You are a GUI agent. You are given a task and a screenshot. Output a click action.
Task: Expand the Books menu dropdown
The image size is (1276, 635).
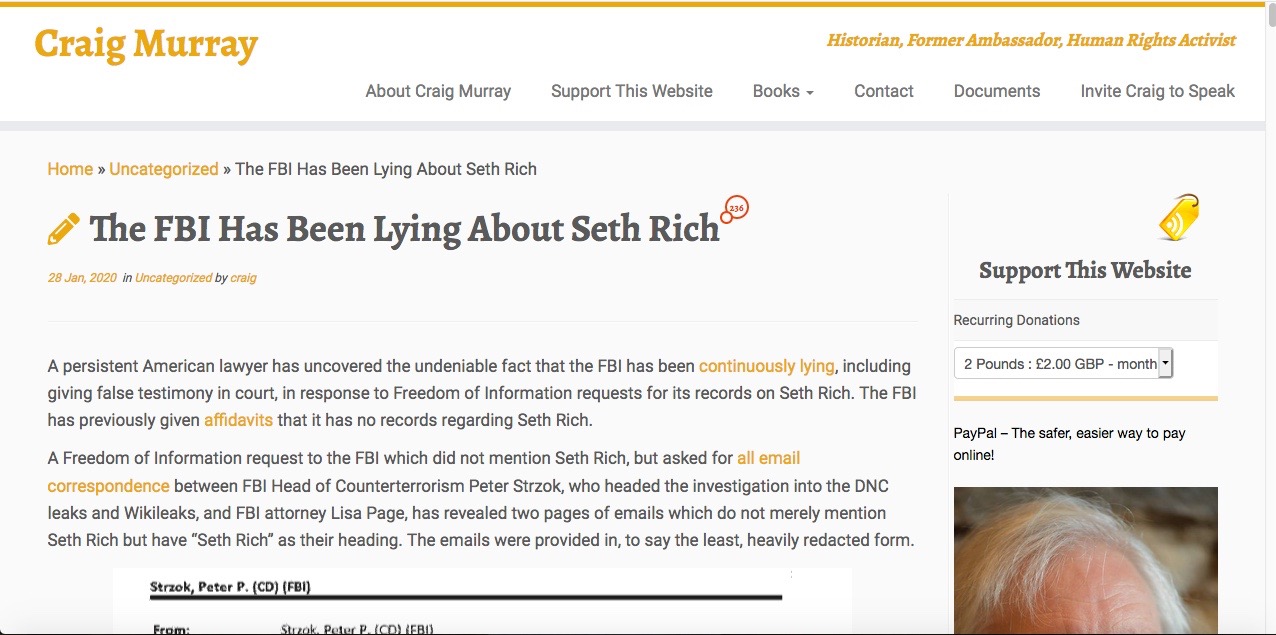[x=783, y=91]
